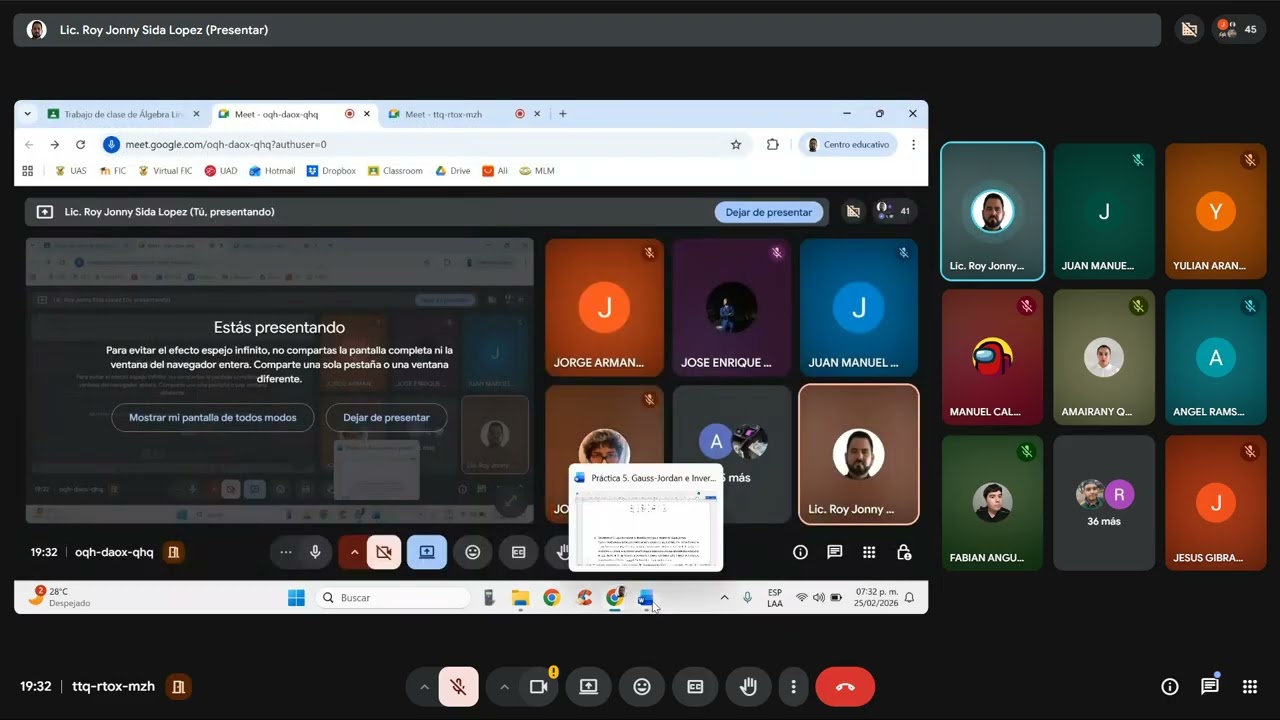The height and width of the screenshot is (720, 1280).
Task: Toggle captions in outer Meet bar
Action: (695, 687)
